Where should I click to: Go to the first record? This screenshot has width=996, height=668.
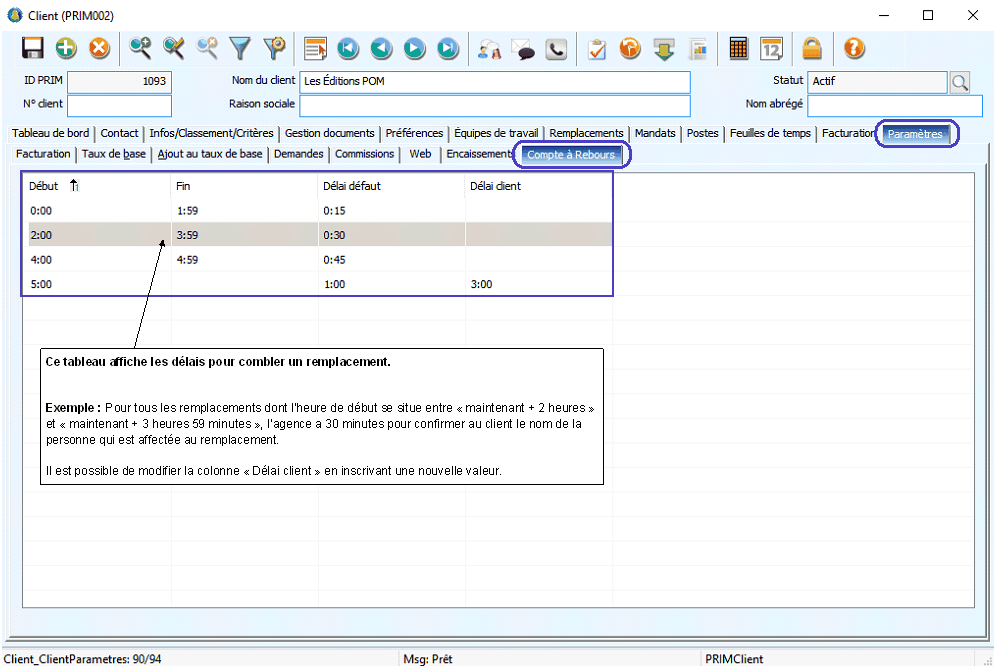[348, 48]
